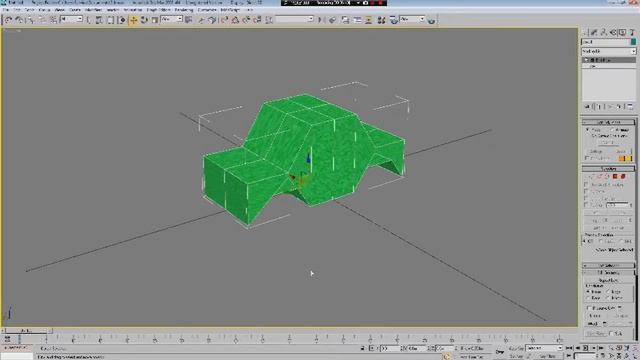Switch to the Display command panel tab
The width and height of the screenshot is (640, 360).
(622, 32)
